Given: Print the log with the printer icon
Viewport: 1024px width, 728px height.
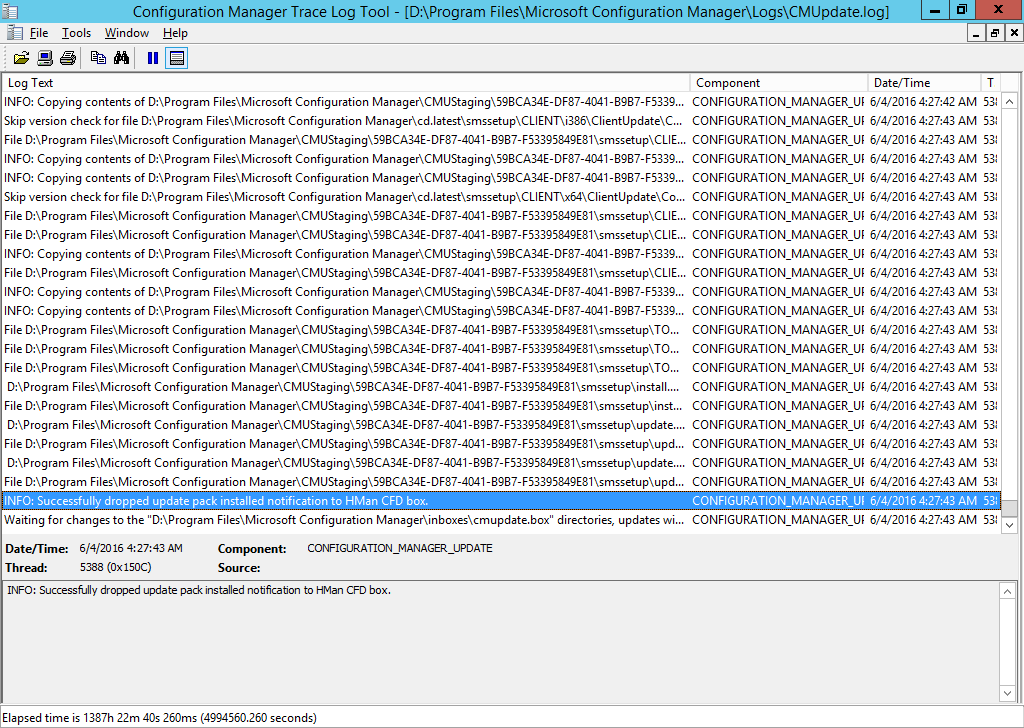Looking at the screenshot, I should tap(68, 58).
